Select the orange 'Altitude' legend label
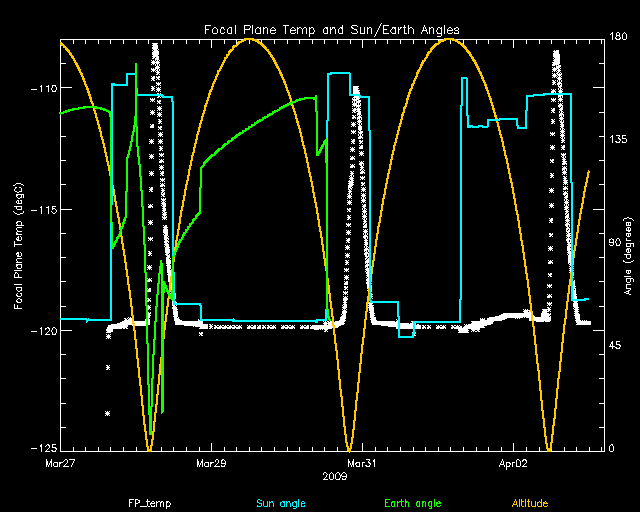 [529, 502]
